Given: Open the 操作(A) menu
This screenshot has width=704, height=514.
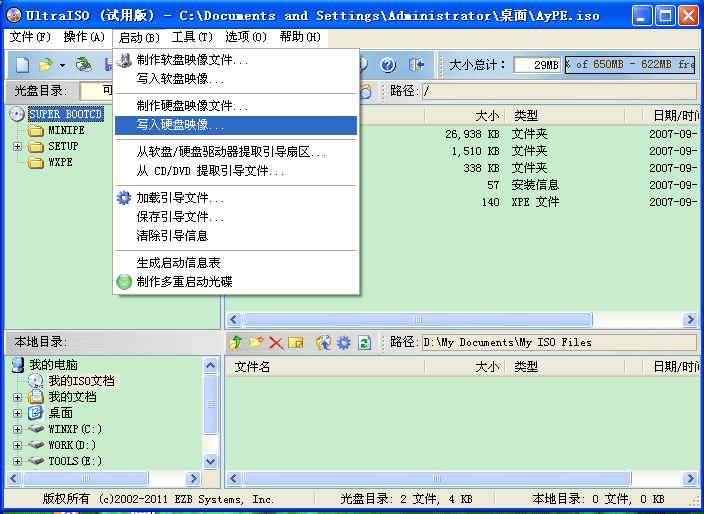Looking at the screenshot, I should tap(84, 37).
